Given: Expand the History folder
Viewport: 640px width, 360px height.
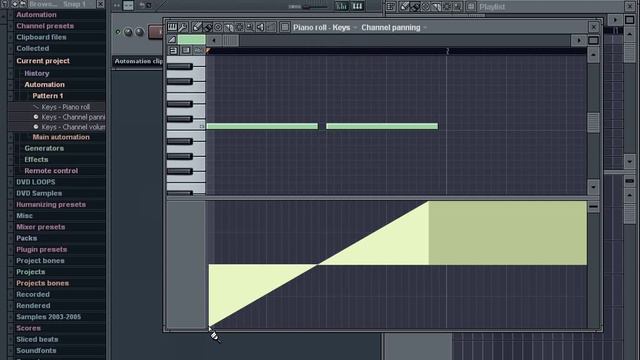Looking at the screenshot, I should (x=36, y=73).
